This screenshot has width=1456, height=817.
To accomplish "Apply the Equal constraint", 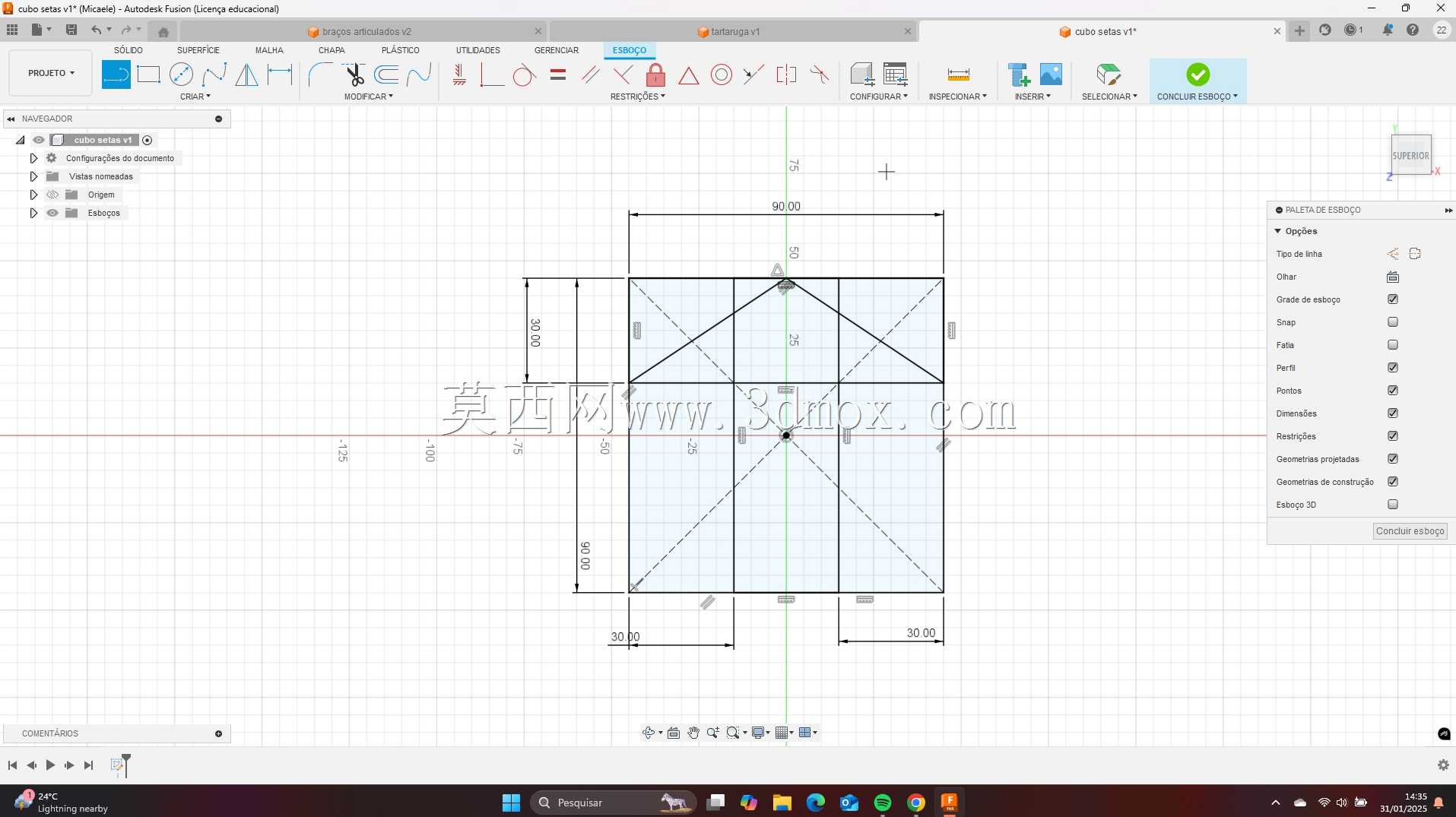I will tap(558, 74).
